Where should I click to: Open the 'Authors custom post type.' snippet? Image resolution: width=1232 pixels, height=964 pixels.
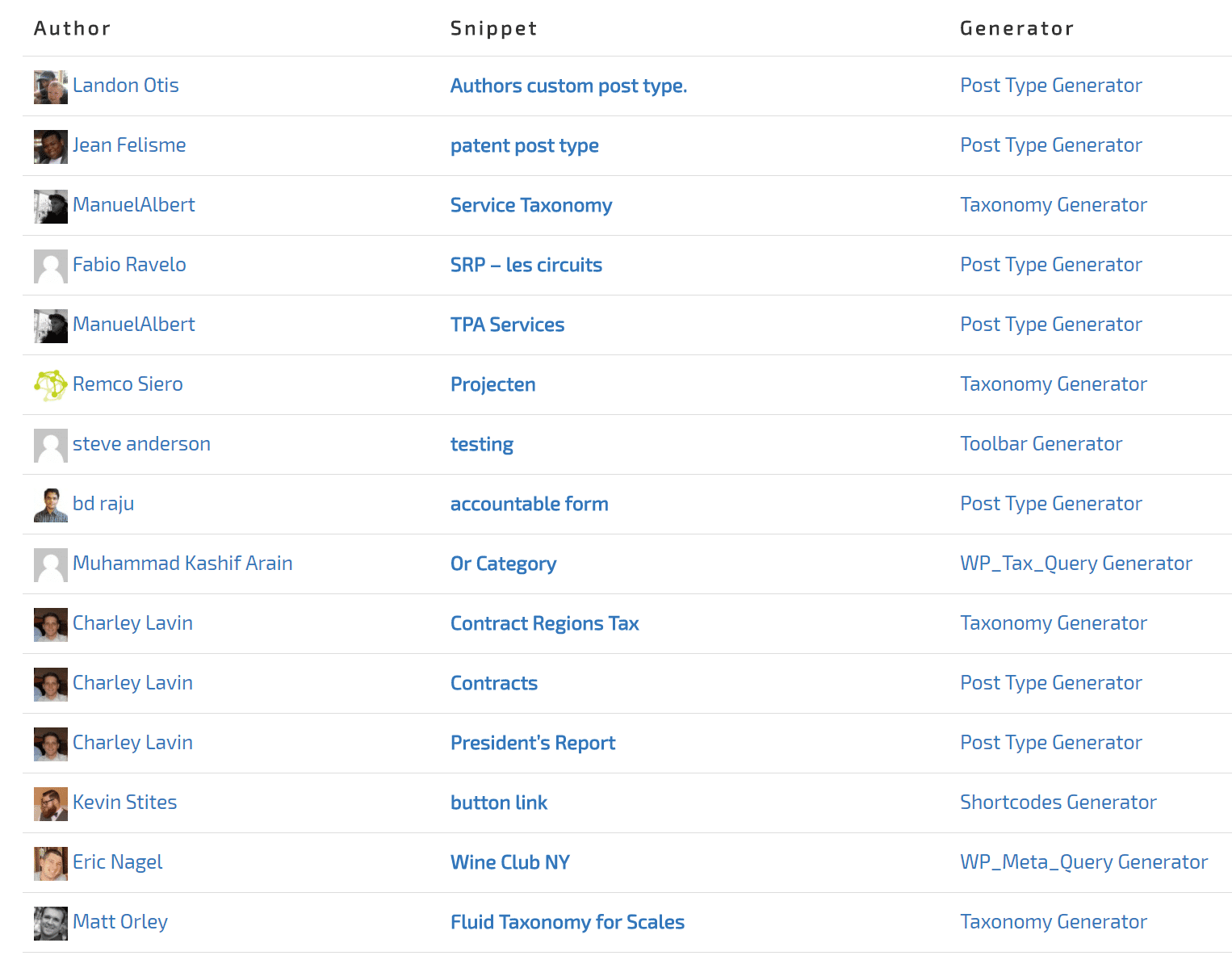pos(568,86)
